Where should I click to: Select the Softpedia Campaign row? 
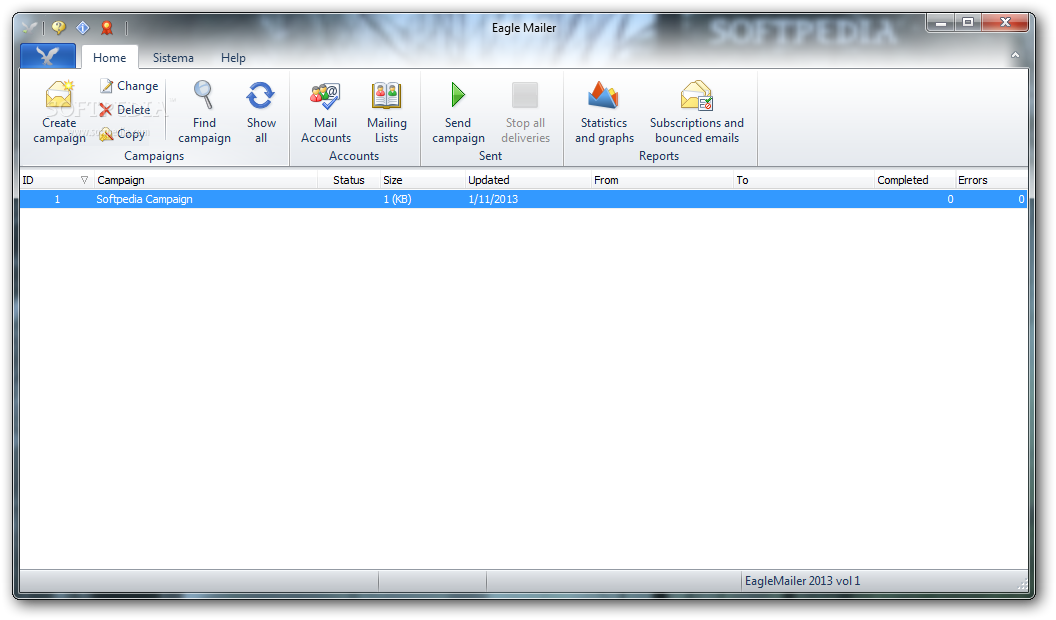point(523,199)
